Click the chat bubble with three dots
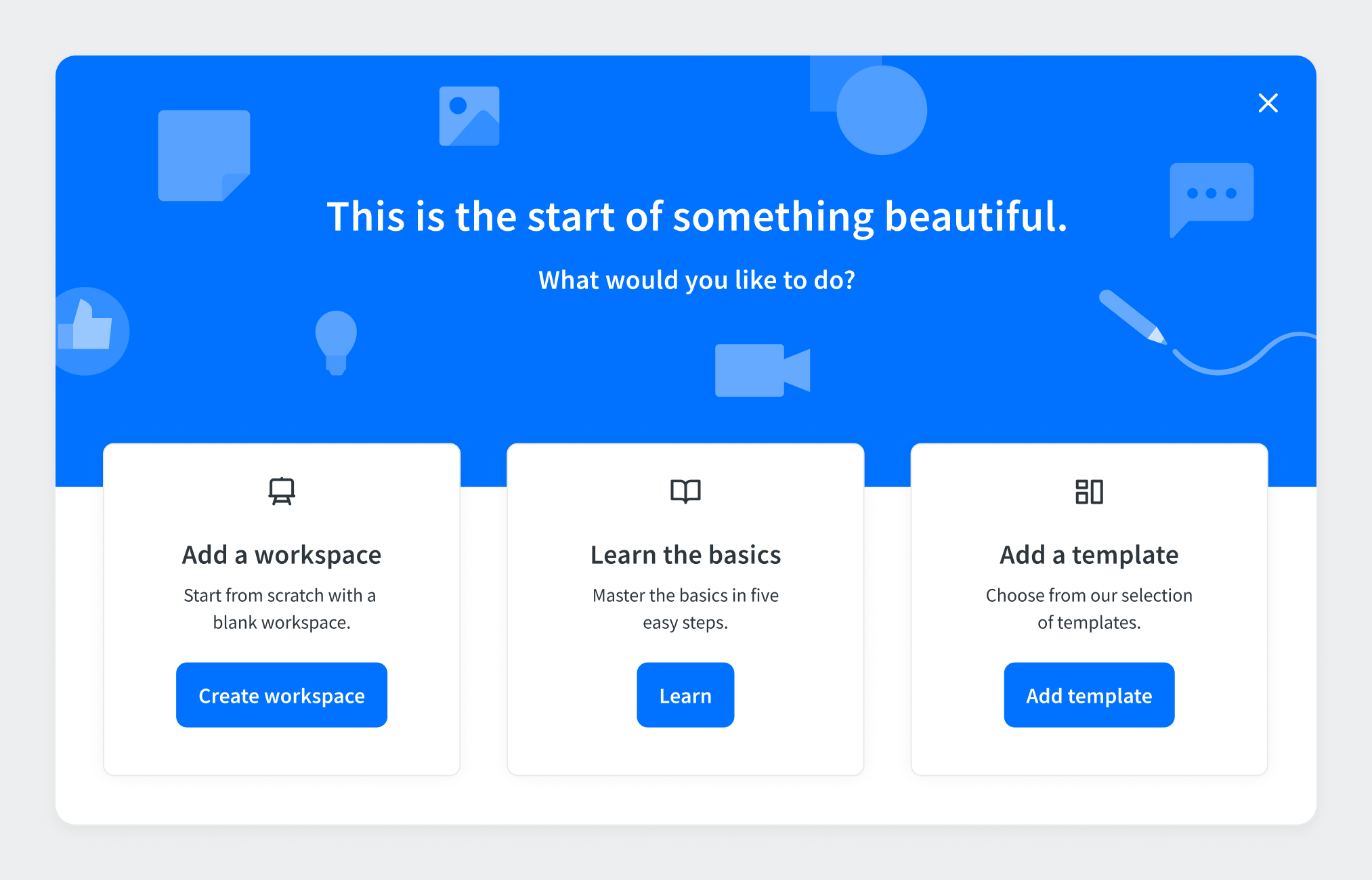This screenshot has width=1372, height=880. (1211, 194)
